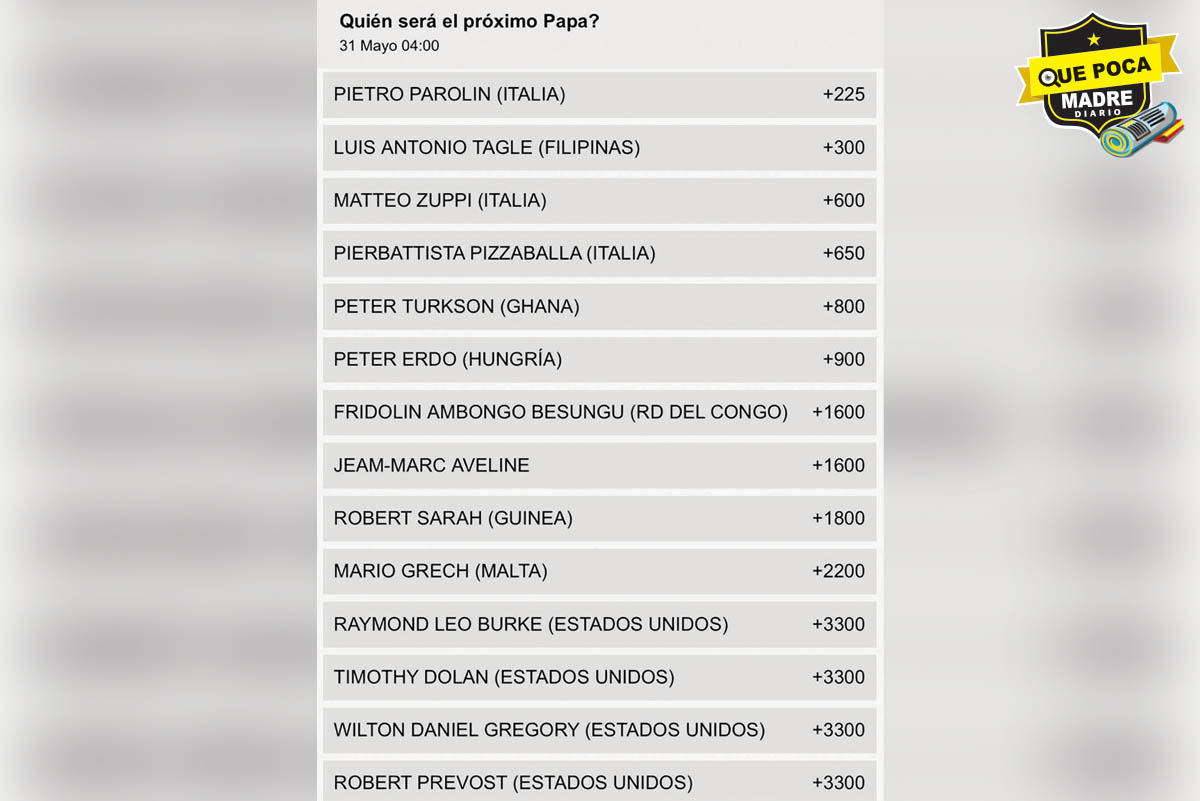Choose Luis Antonio Tagle (Filipinas) option
The image size is (1200, 801).
pyautogui.click(x=599, y=148)
